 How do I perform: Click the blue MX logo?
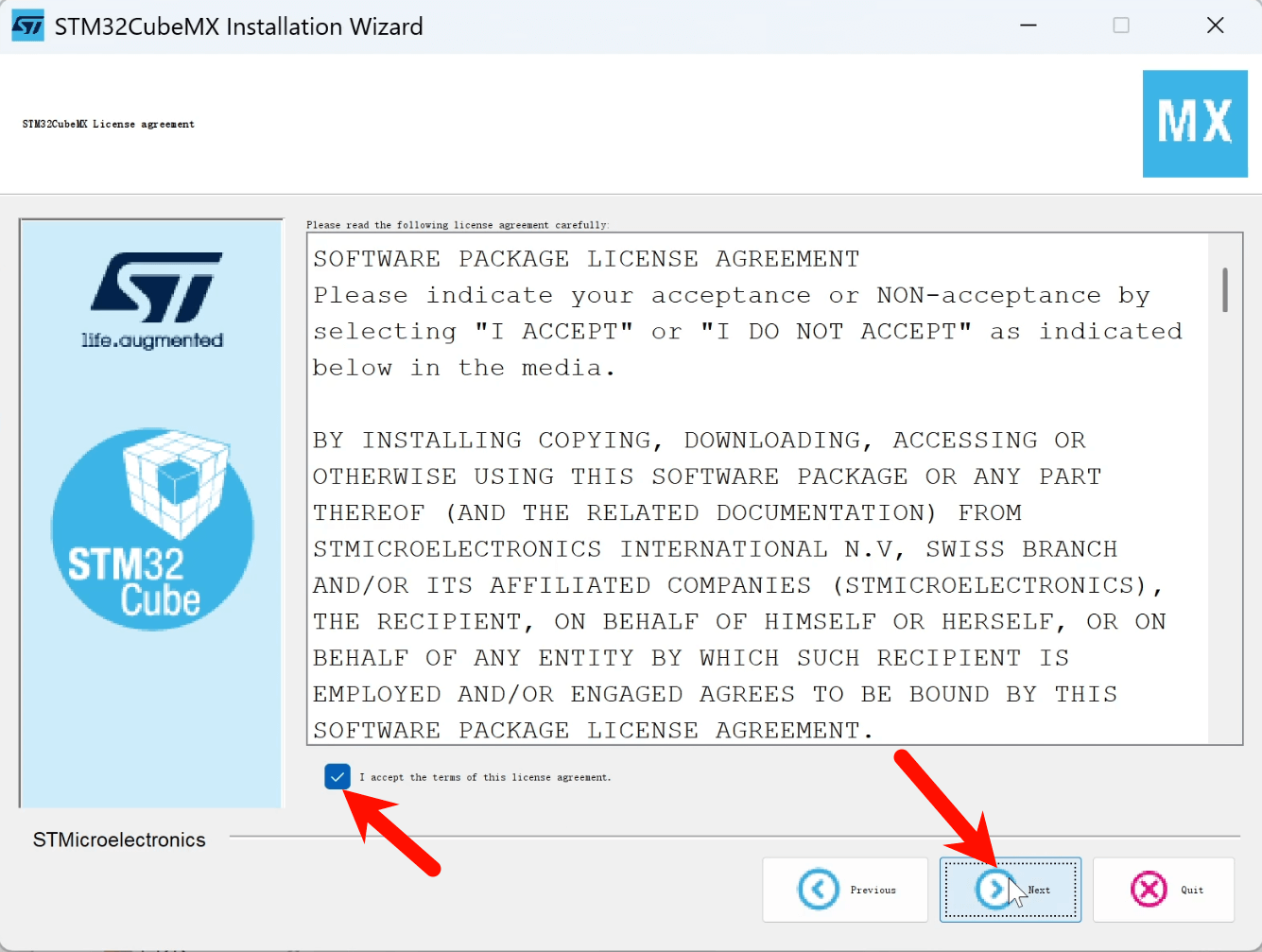tap(1195, 123)
